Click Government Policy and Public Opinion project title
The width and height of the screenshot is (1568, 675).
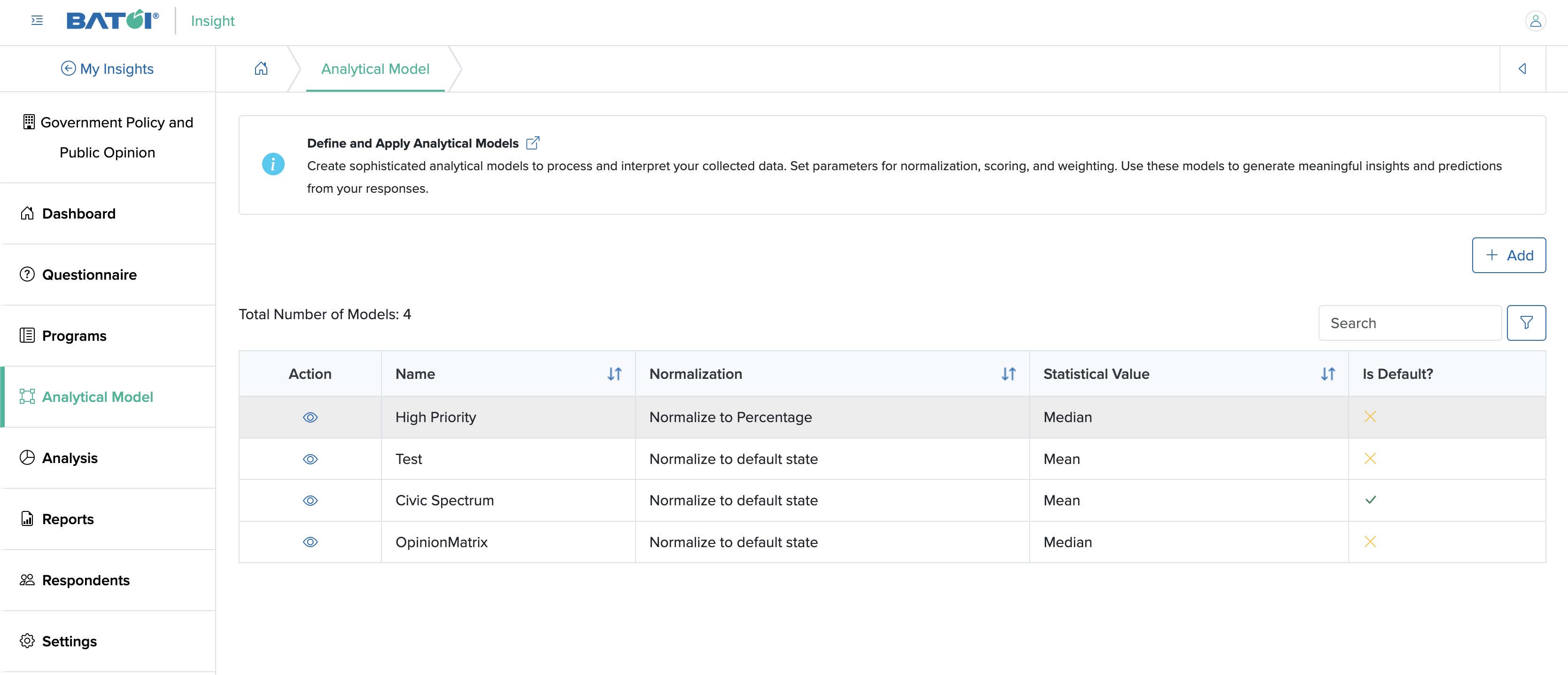pos(108,138)
